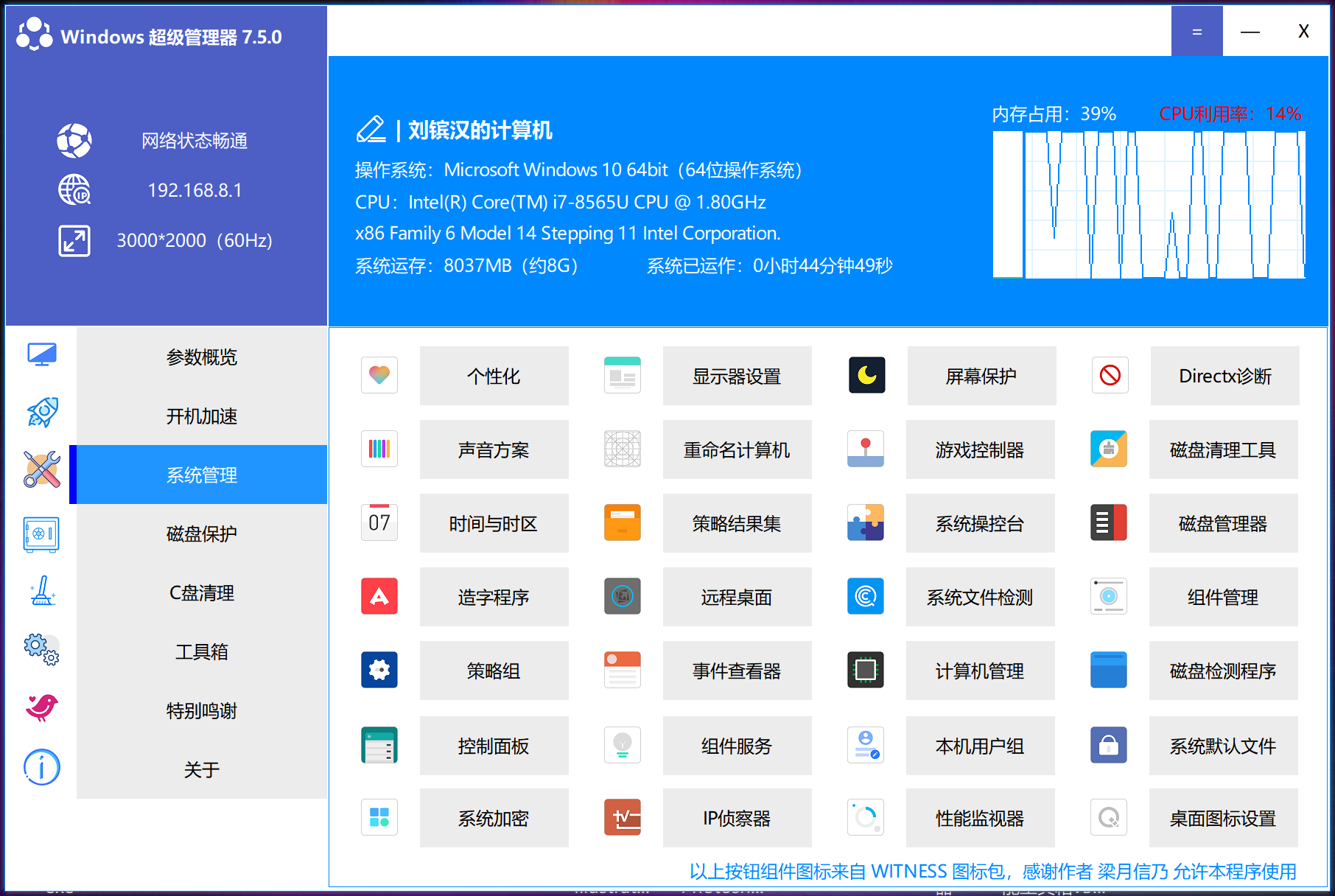Click the red prohibited icon beside Directx诊断
This screenshot has width=1335, height=896.
coord(1110,375)
